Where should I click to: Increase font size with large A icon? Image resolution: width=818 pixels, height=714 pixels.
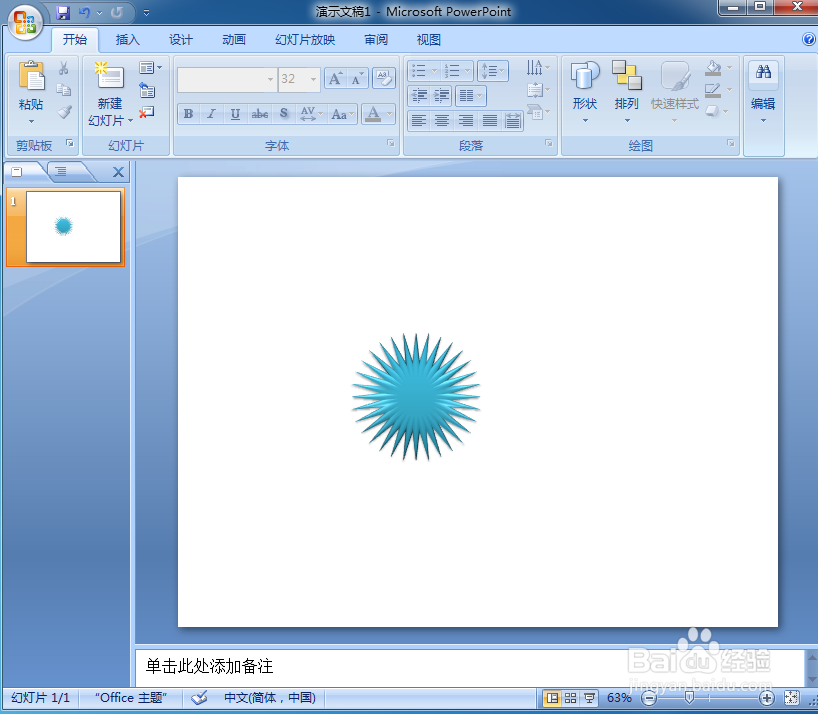[x=335, y=79]
